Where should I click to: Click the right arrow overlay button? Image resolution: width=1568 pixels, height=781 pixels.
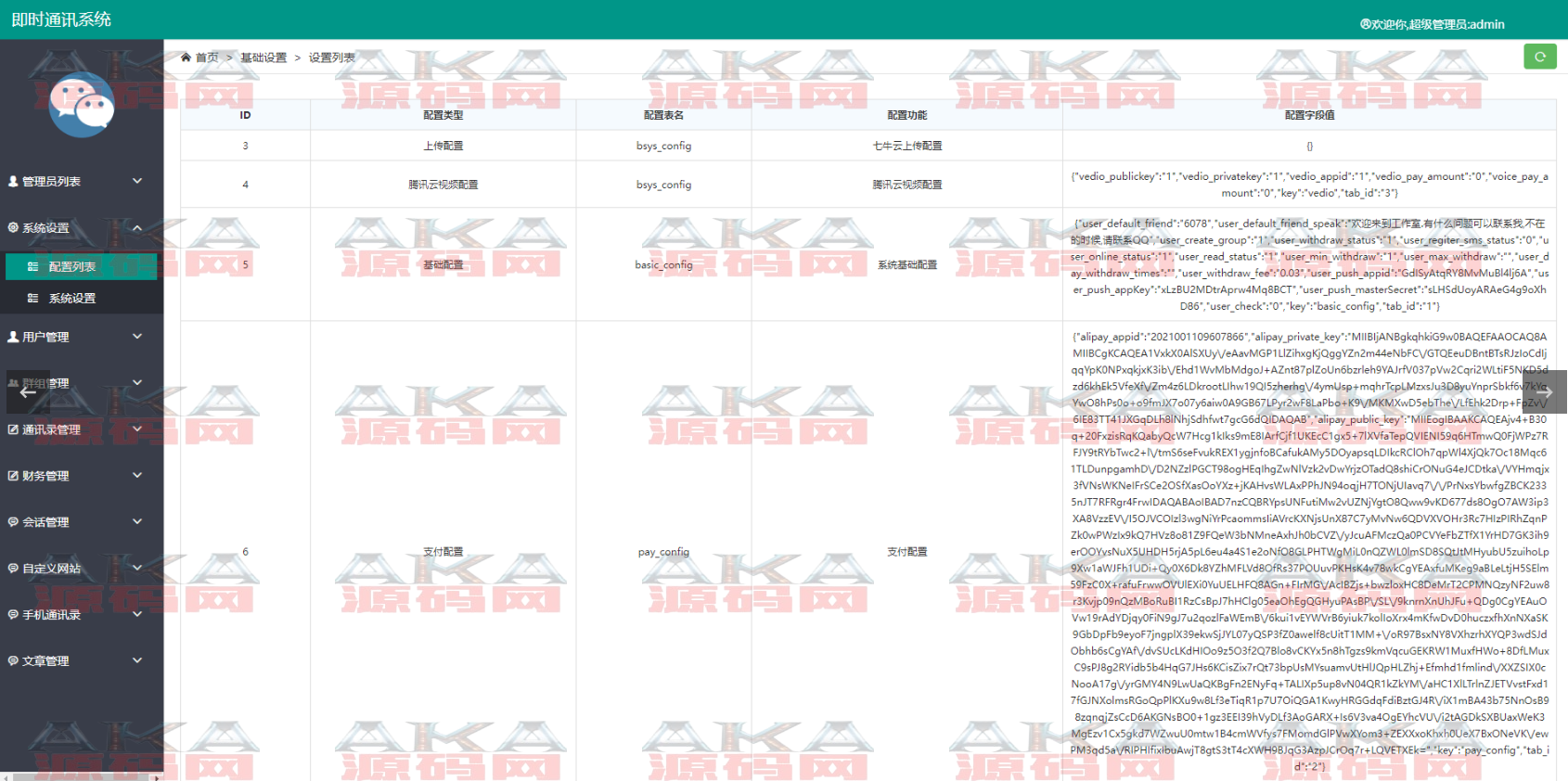[x=1544, y=391]
